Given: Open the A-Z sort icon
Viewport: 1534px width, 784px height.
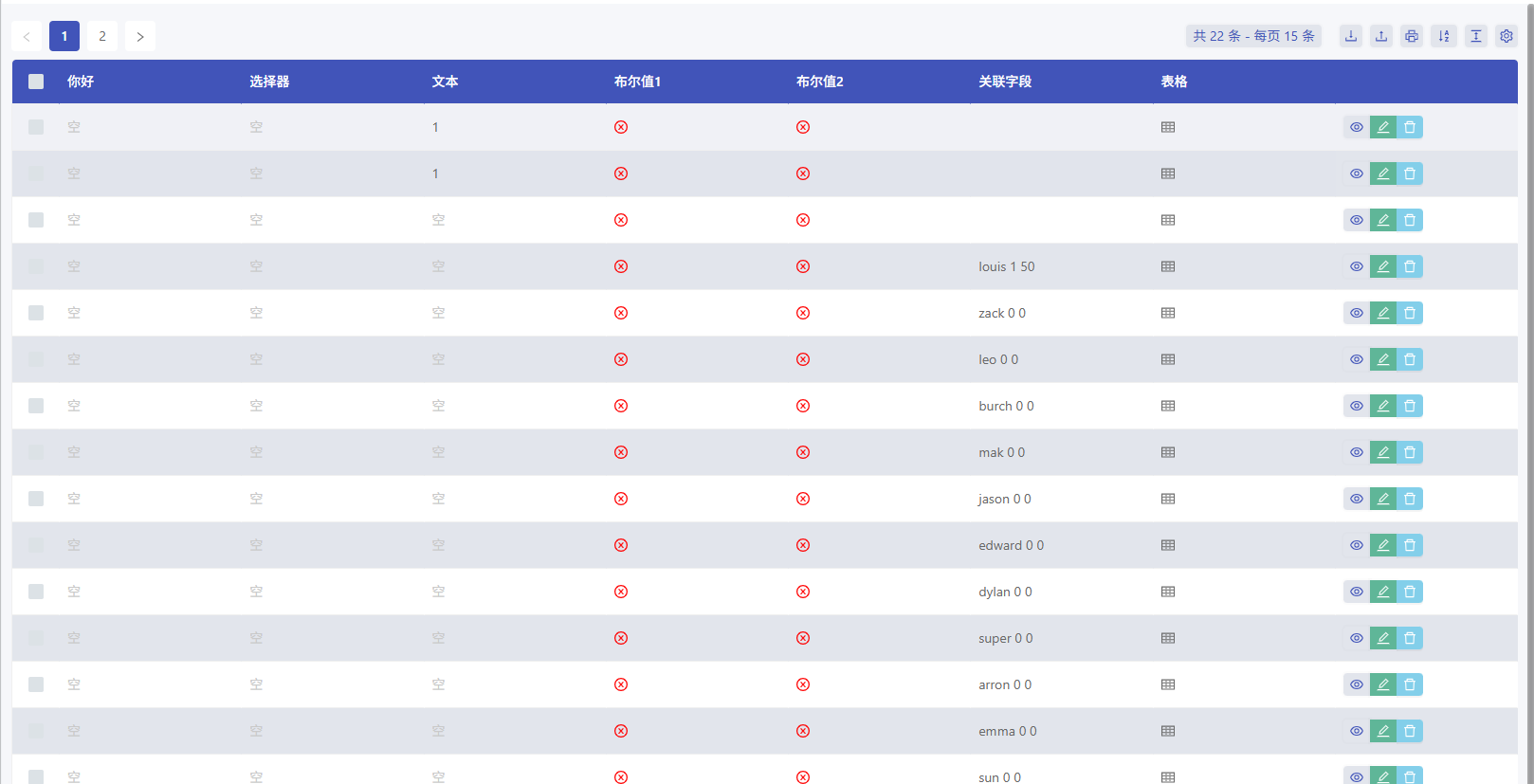Looking at the screenshot, I should (x=1444, y=36).
